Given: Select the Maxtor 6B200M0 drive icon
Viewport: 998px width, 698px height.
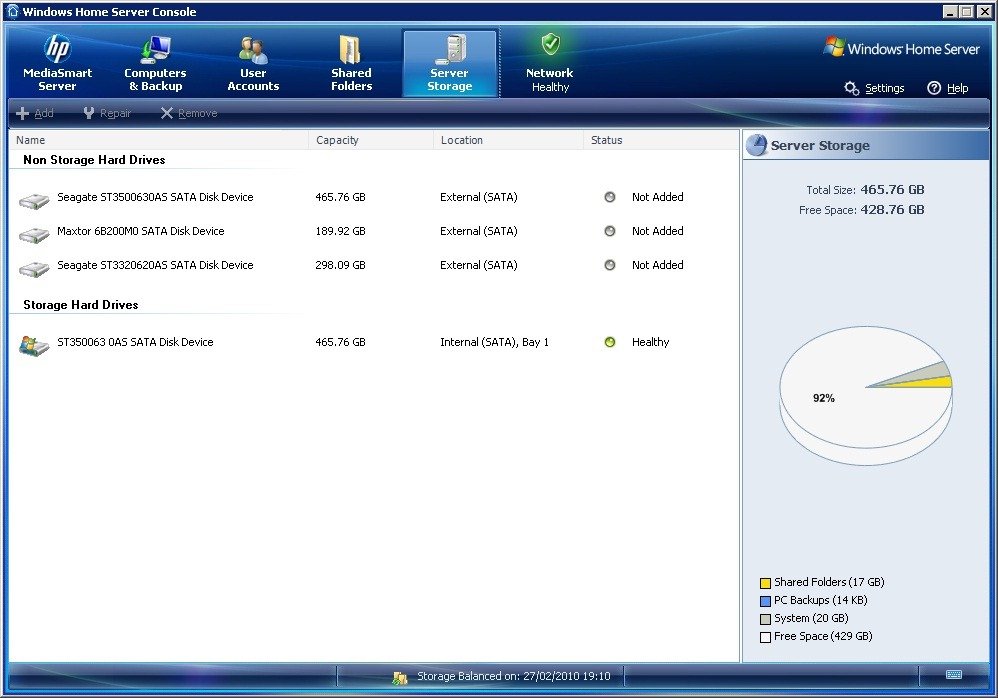Looking at the screenshot, I should [x=34, y=235].
